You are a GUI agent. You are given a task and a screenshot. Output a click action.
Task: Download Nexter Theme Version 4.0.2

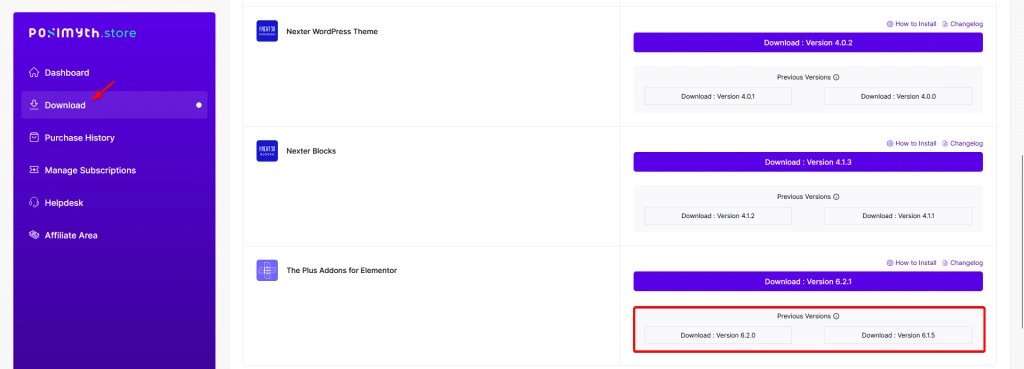[x=808, y=42]
